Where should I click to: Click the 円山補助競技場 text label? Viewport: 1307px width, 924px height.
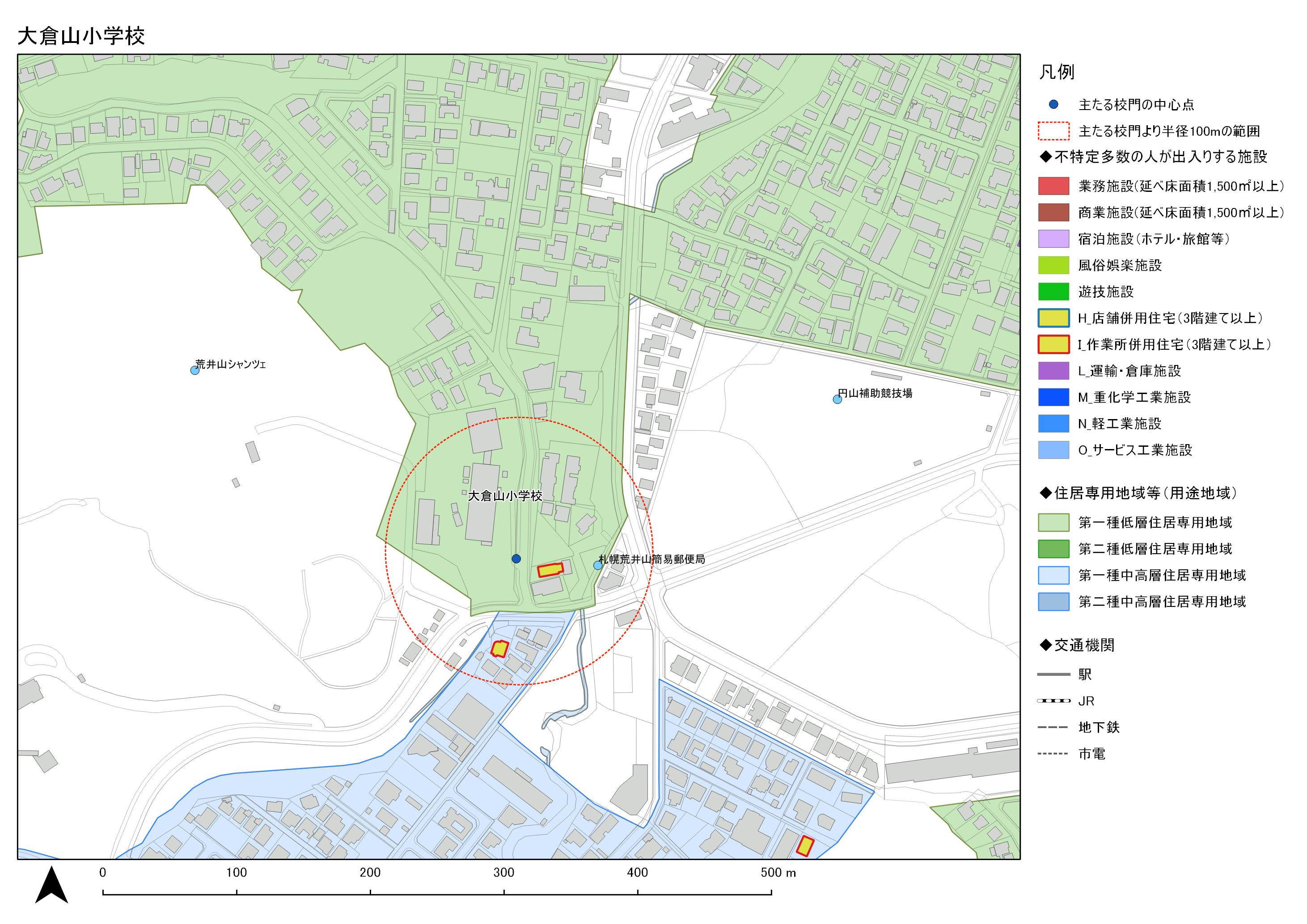[876, 393]
